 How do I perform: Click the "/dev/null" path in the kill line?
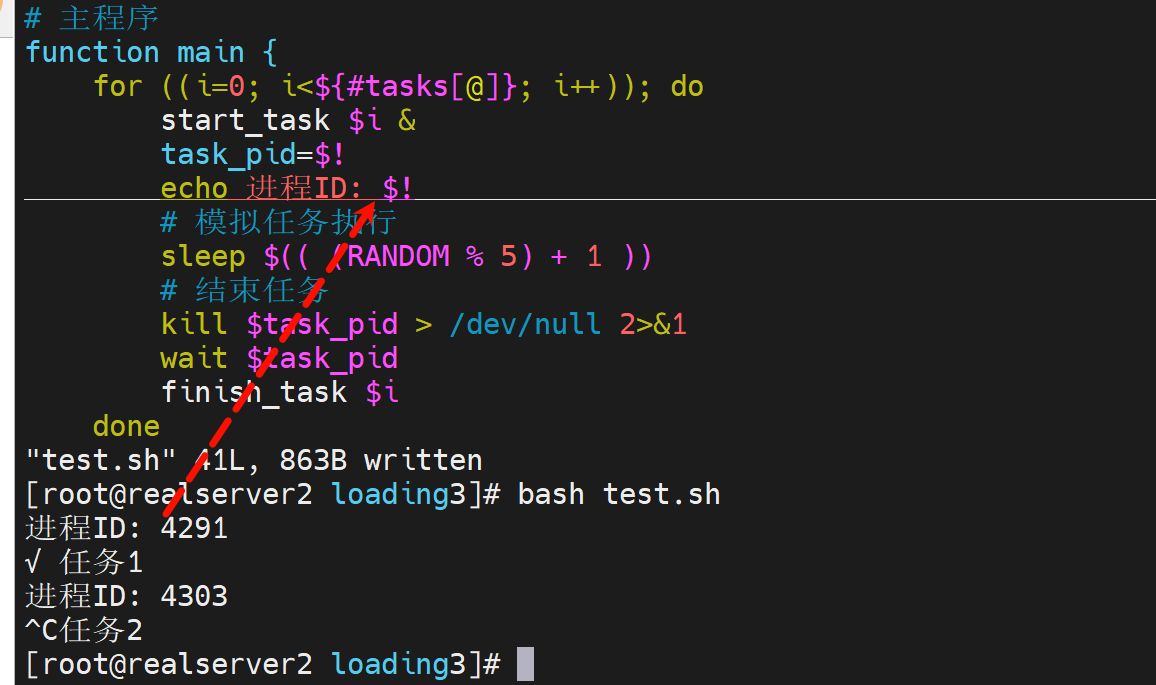point(525,324)
